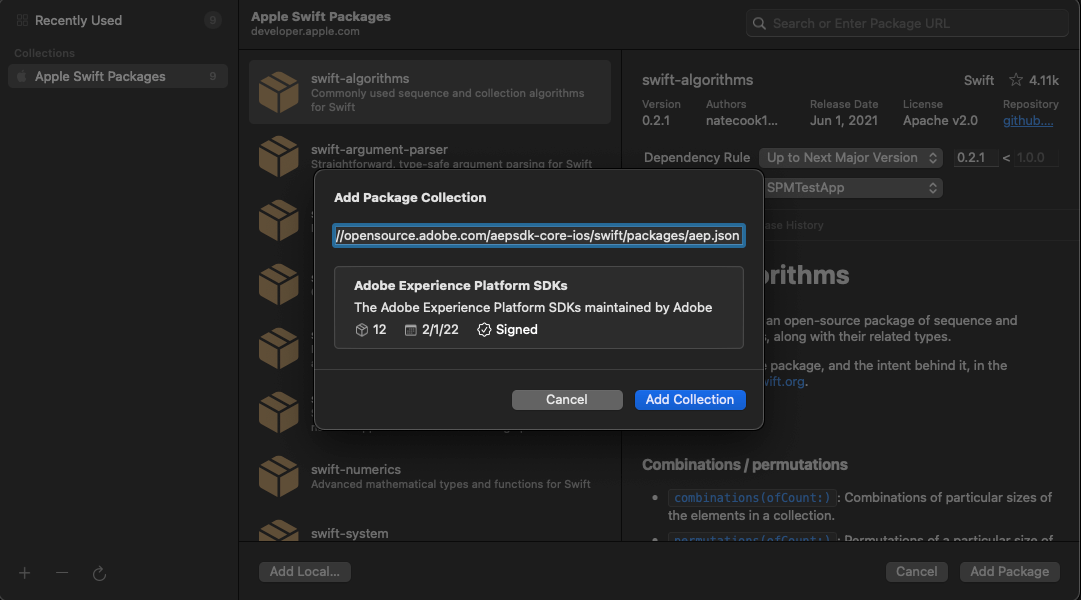
Task: Click the minus remove-collection button
Action: point(62,572)
